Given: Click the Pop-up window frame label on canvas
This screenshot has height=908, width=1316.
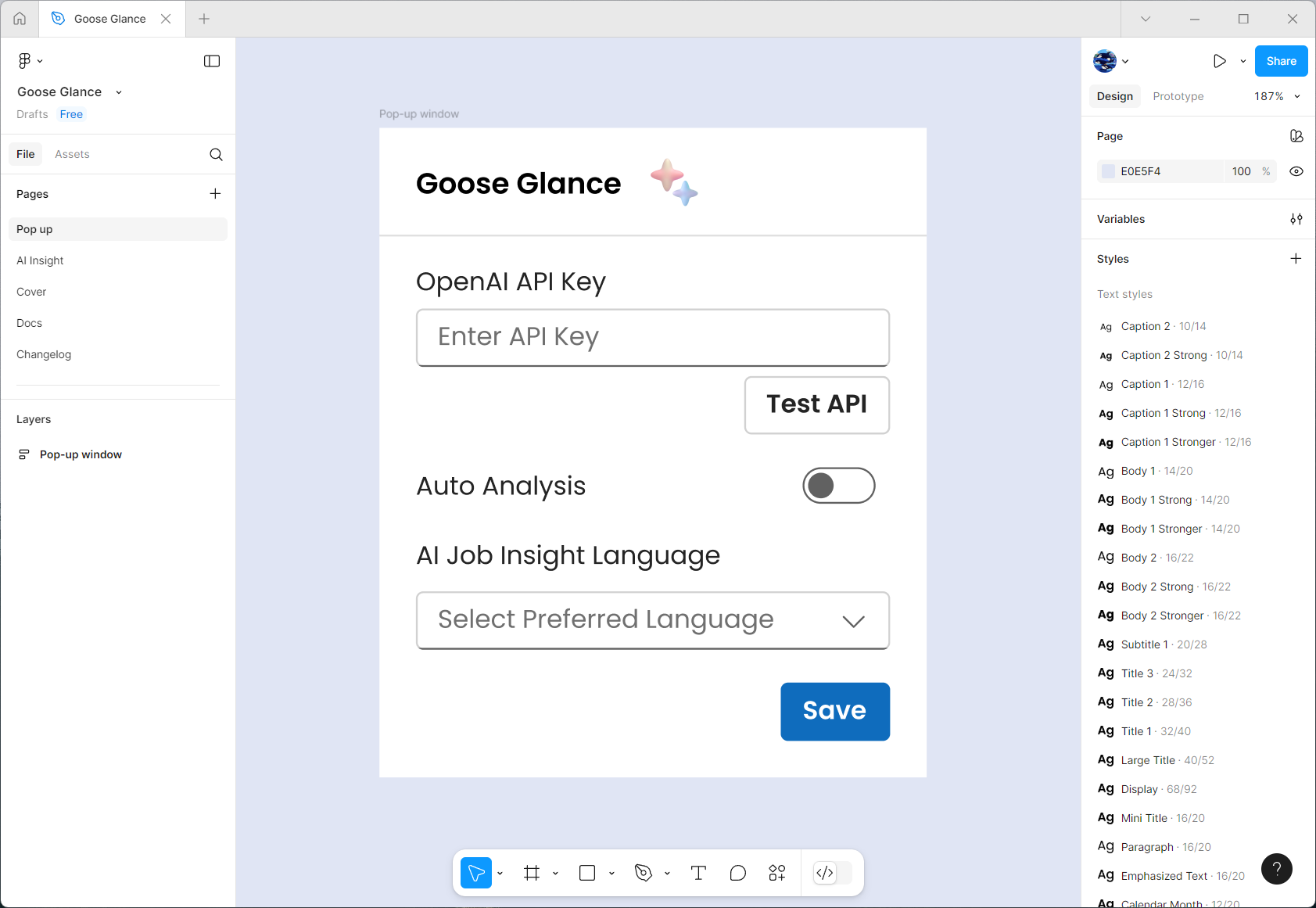Looking at the screenshot, I should tap(419, 114).
